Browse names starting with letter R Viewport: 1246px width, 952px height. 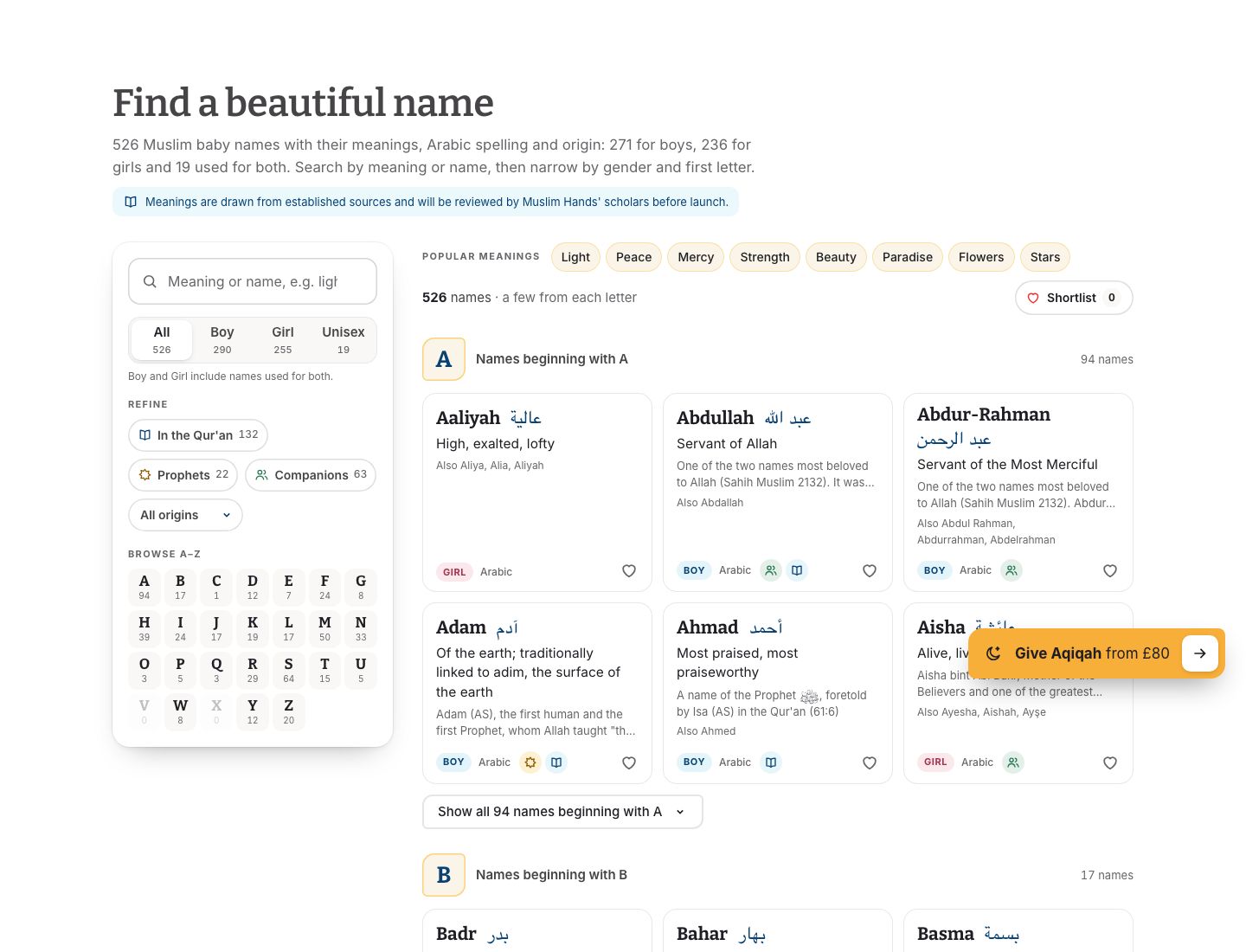[253, 670]
